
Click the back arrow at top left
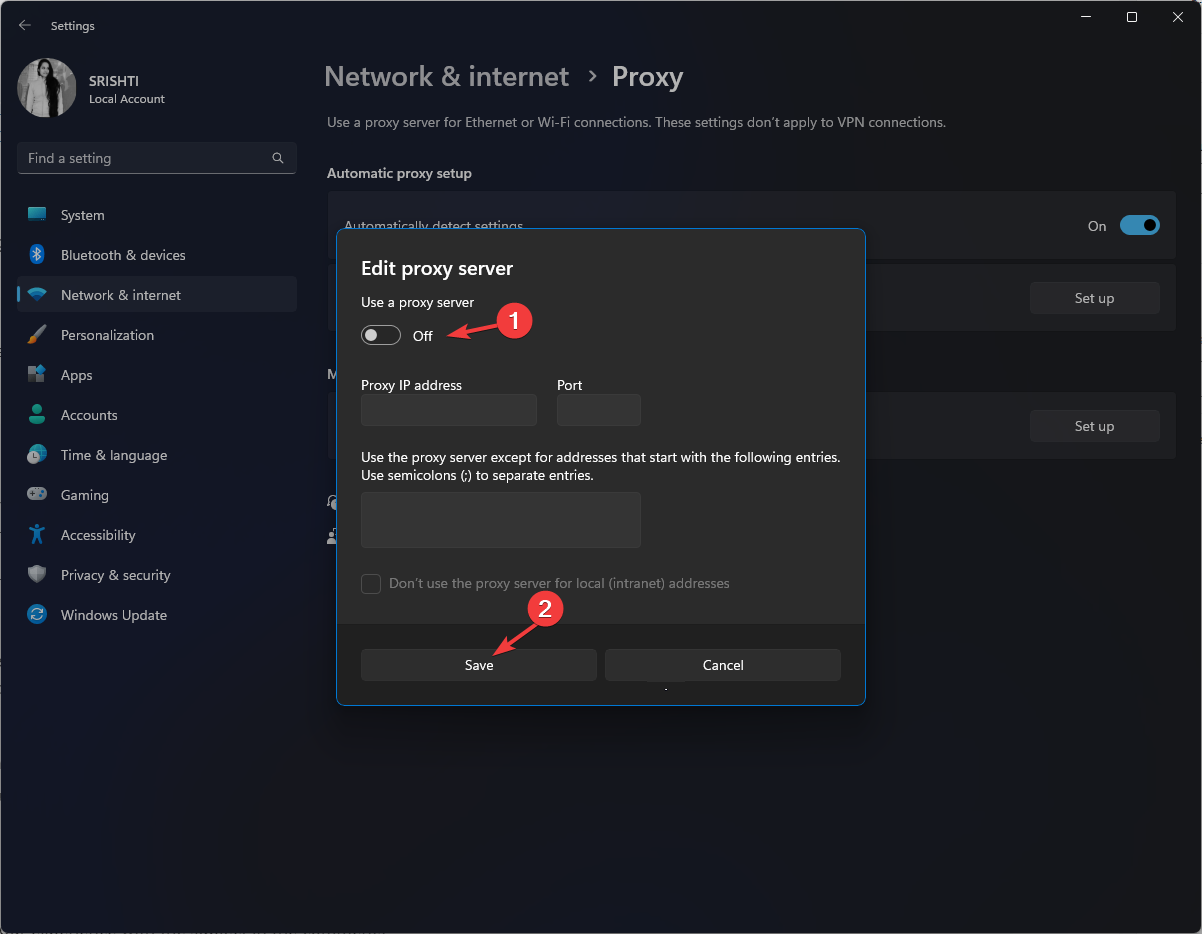coord(24,25)
